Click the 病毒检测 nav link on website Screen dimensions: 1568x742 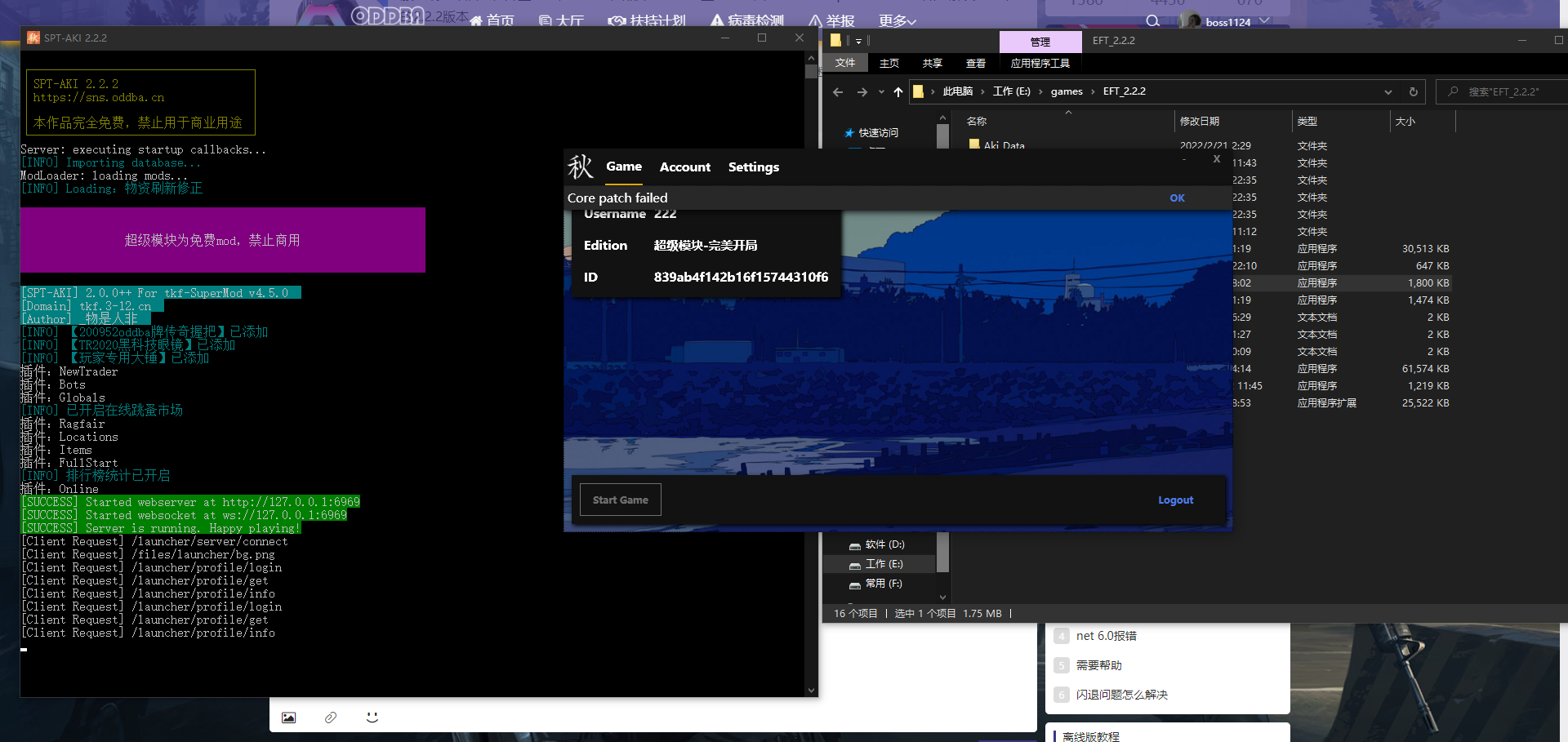click(747, 21)
